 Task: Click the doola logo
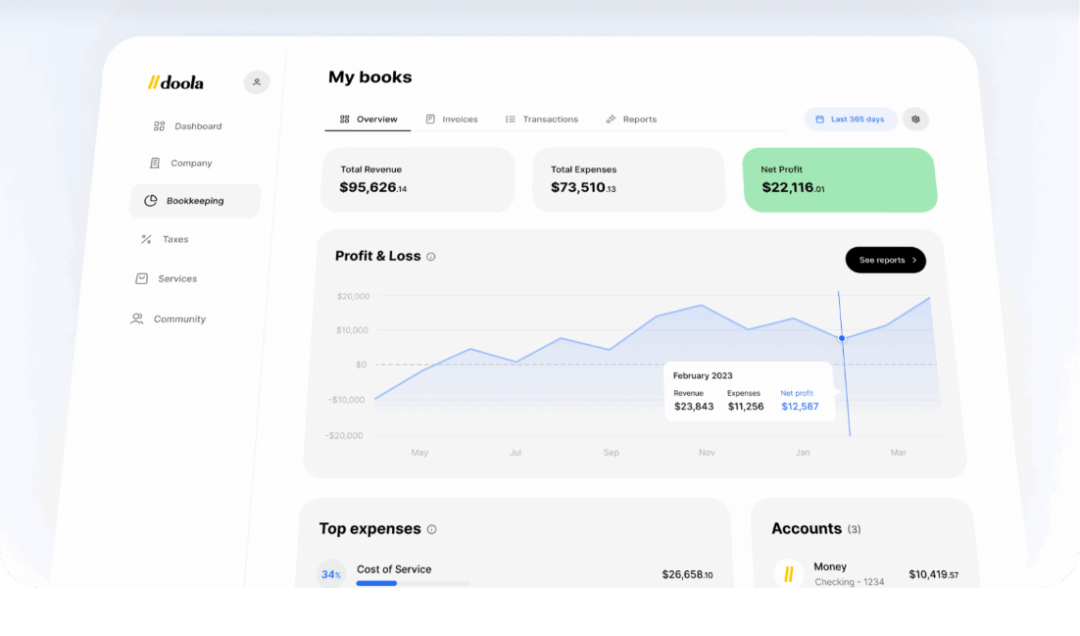[x=176, y=83]
